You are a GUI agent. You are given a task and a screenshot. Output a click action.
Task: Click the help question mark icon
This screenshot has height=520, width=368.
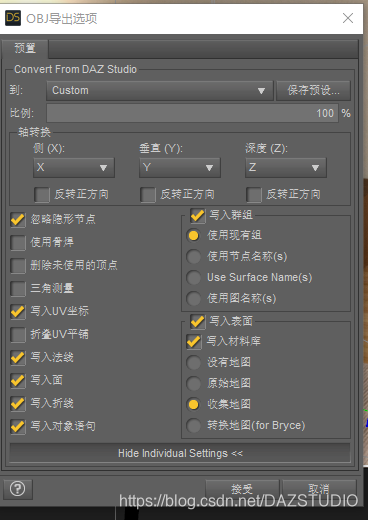(x=18, y=489)
